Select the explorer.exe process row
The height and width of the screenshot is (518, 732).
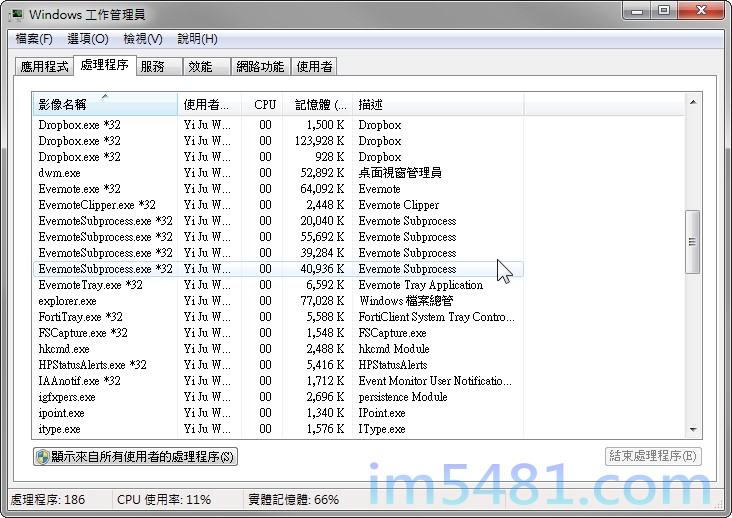point(278,301)
